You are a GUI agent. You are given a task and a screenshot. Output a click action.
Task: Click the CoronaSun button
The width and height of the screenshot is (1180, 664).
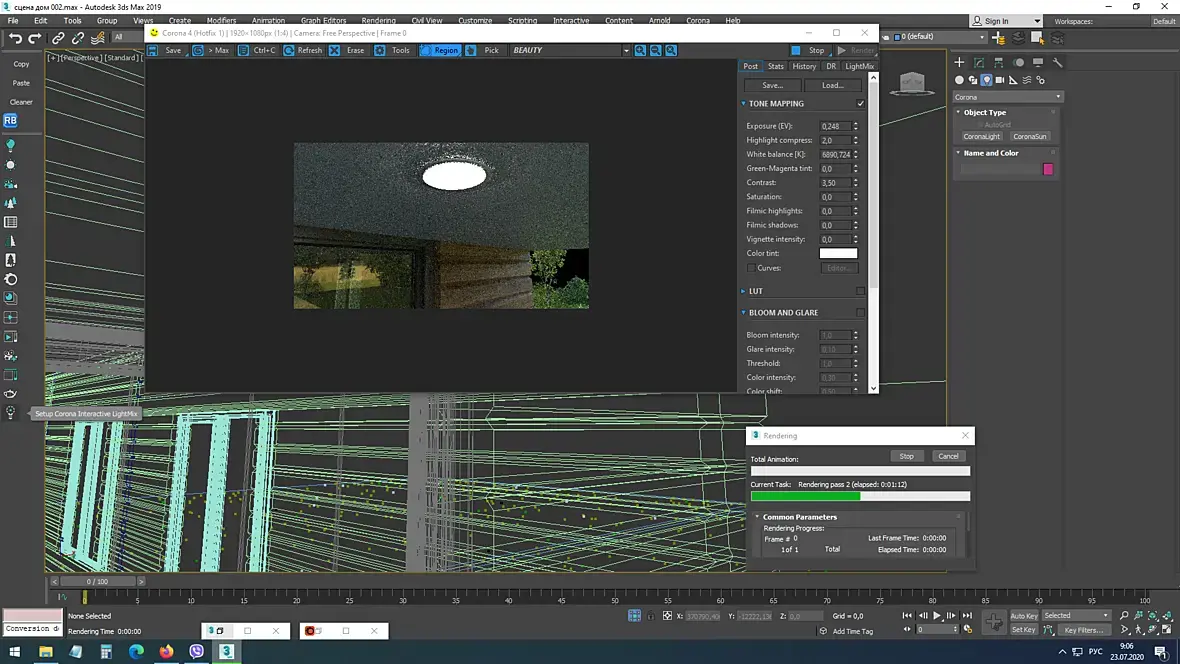click(x=1029, y=136)
